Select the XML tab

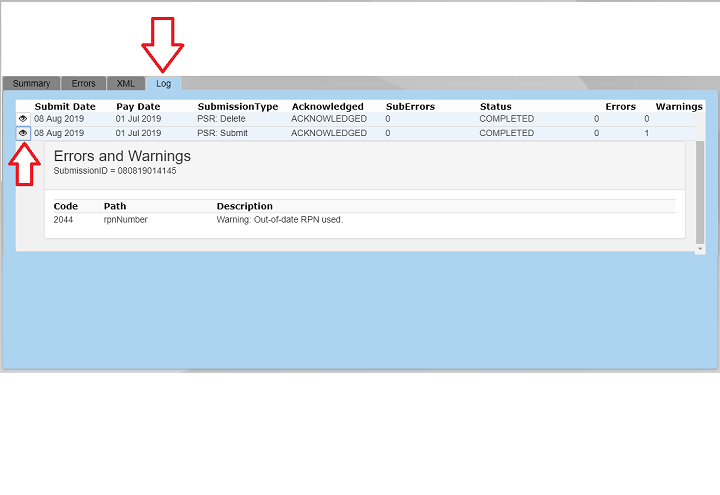(126, 84)
